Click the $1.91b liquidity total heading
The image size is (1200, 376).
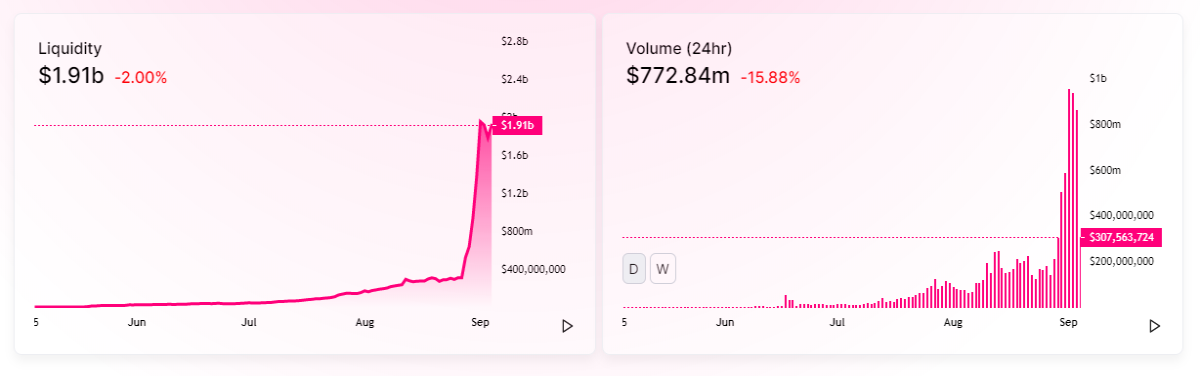click(x=71, y=75)
